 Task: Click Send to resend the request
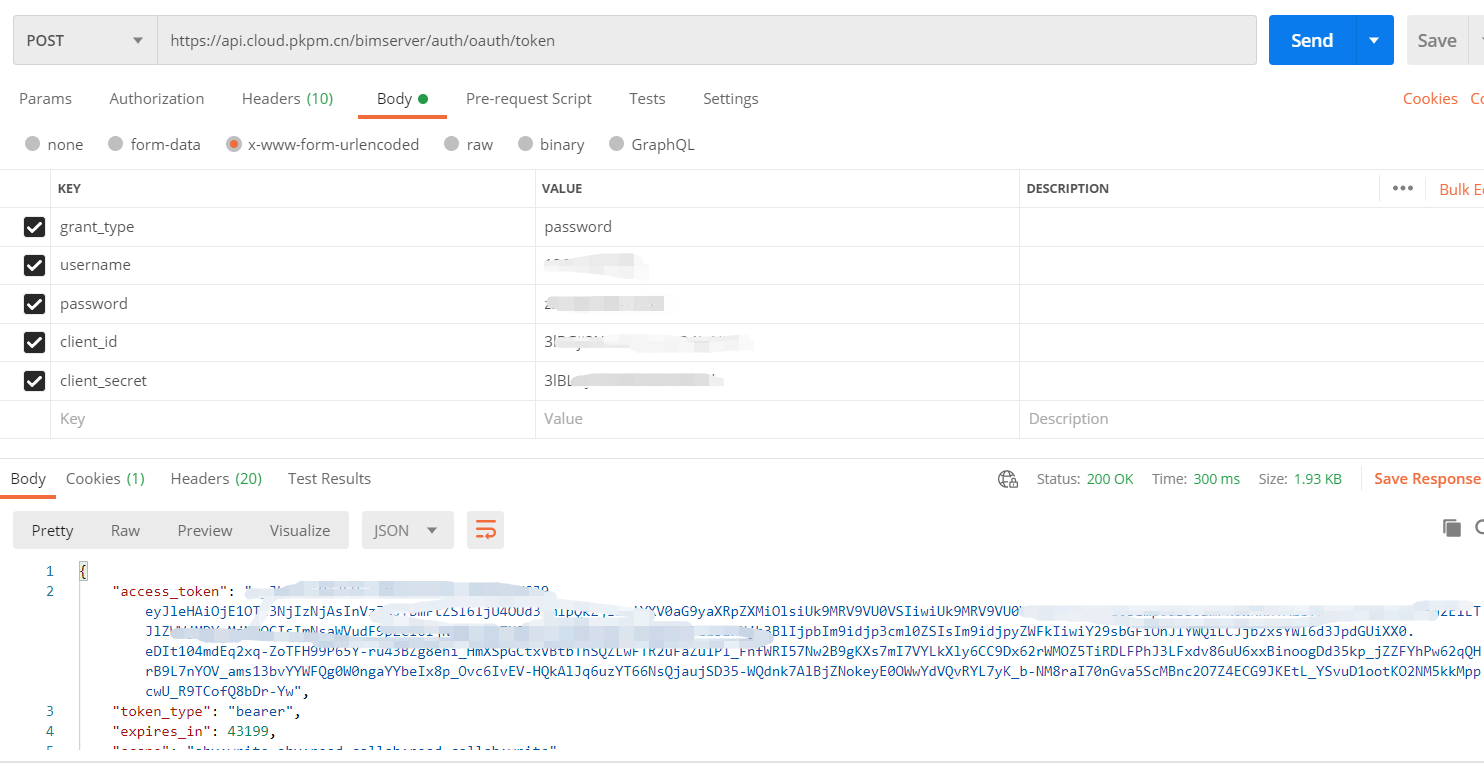pyautogui.click(x=1311, y=39)
